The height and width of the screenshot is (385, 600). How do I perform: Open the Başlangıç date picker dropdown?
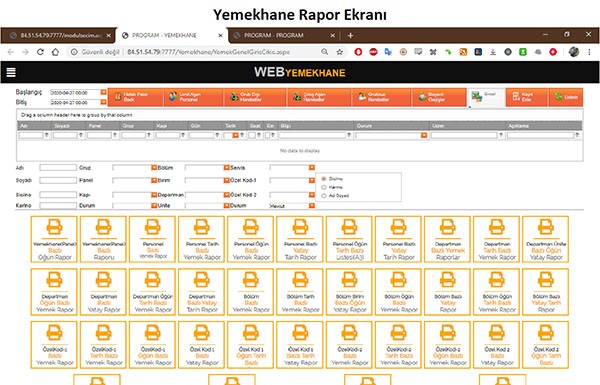click(103, 92)
